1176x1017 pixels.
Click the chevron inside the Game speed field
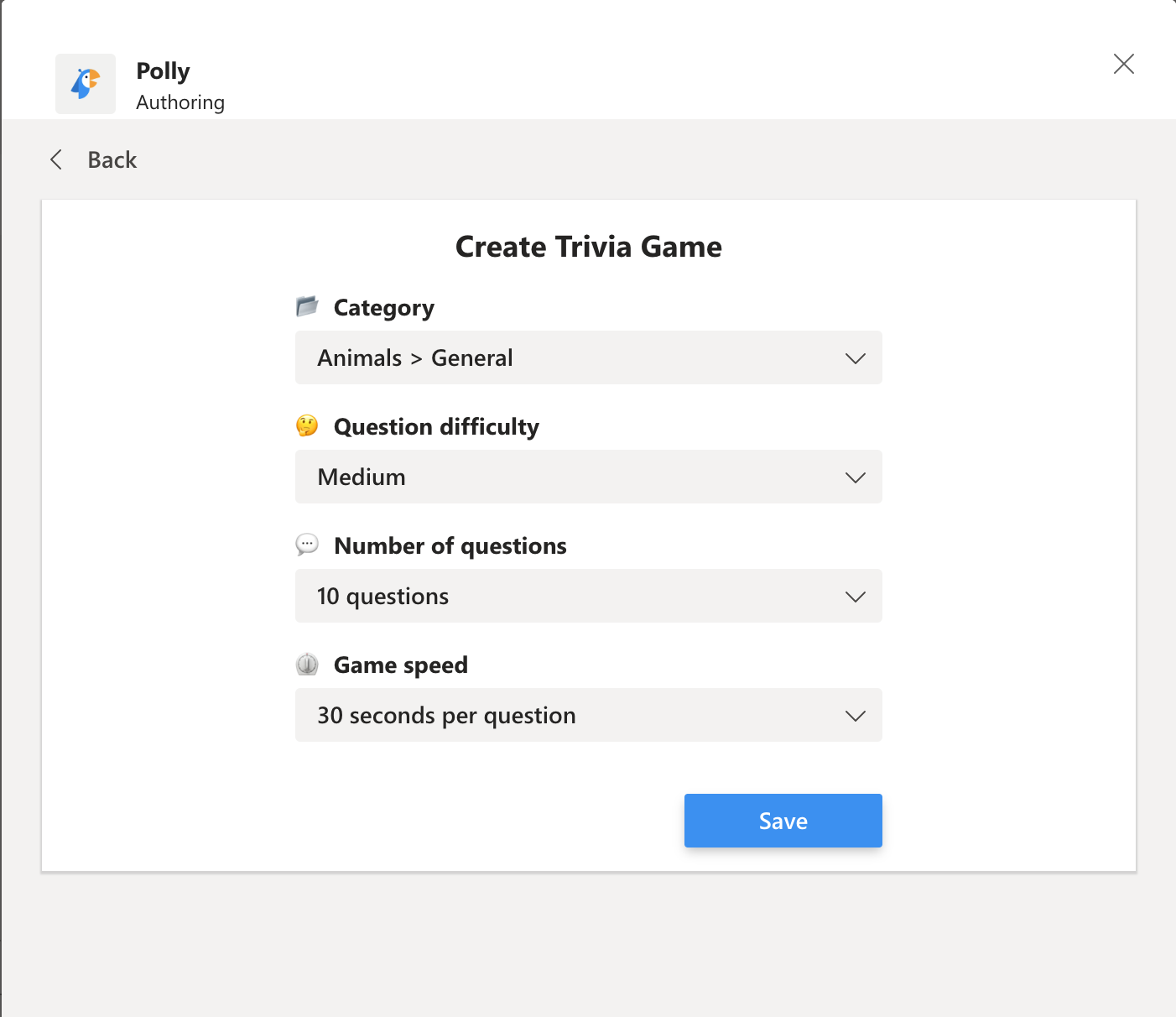click(x=856, y=715)
